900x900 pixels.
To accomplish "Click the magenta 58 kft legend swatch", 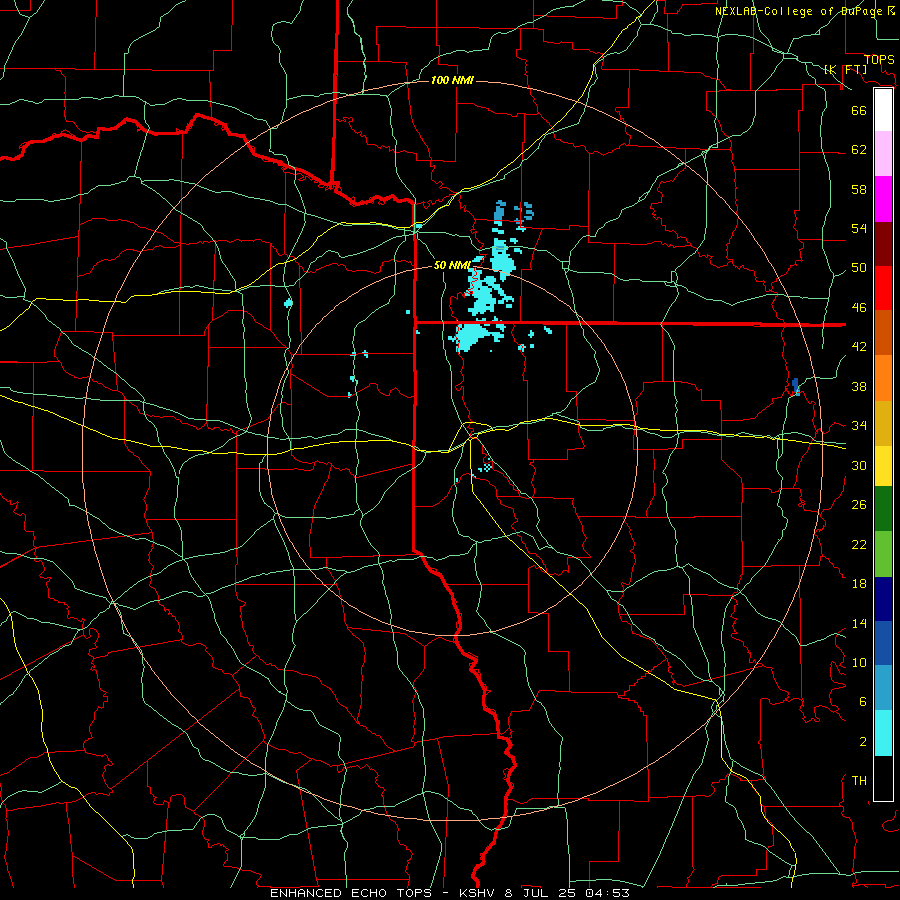I will pyautogui.click(x=883, y=199).
